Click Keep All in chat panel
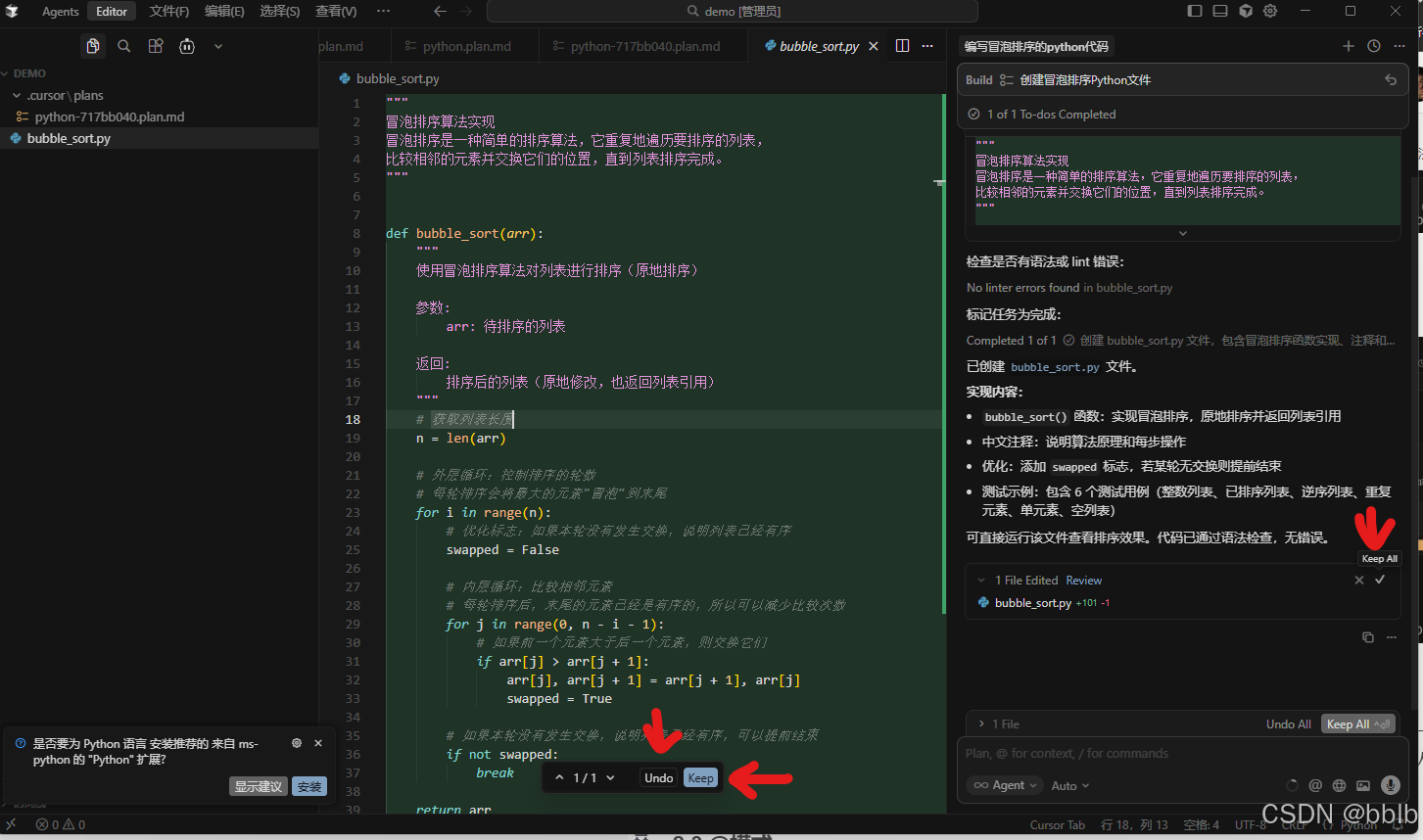Image resolution: width=1423 pixels, height=840 pixels. point(1357,724)
